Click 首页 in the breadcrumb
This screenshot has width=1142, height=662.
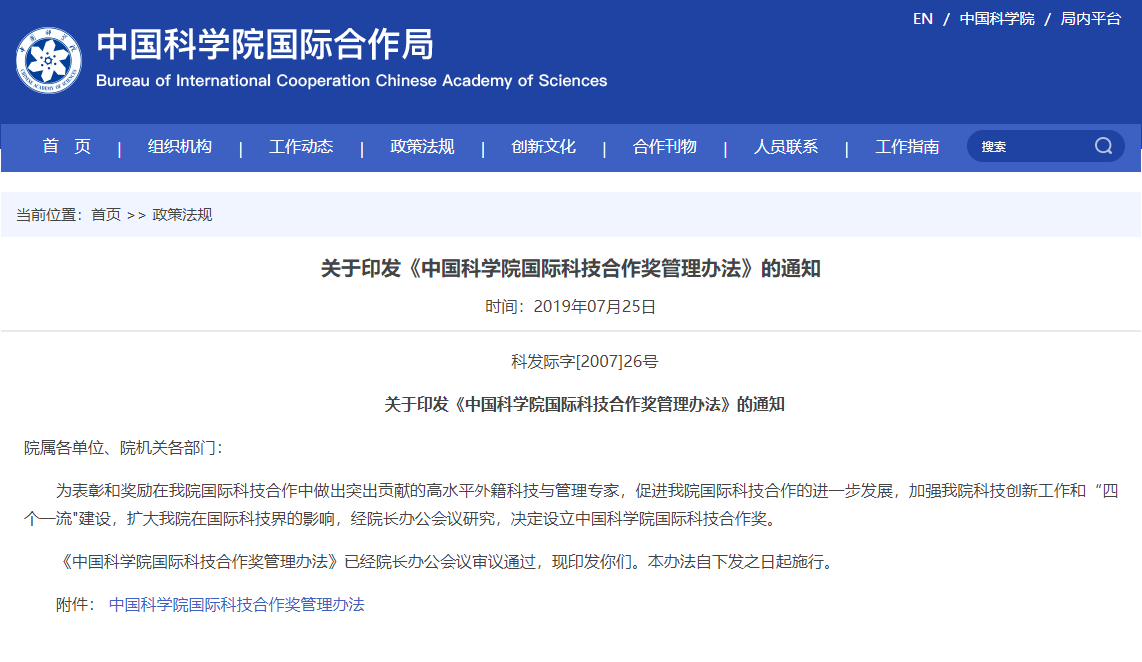[x=106, y=215]
